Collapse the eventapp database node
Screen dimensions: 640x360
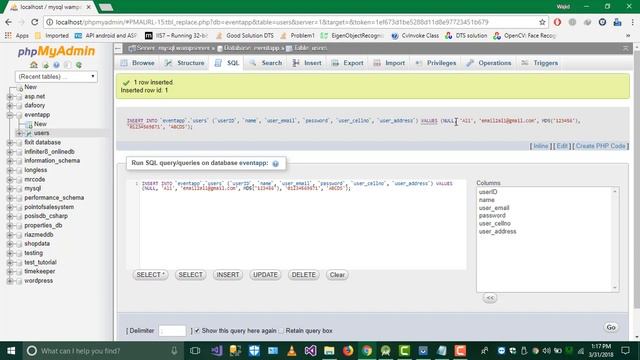tap(10, 115)
